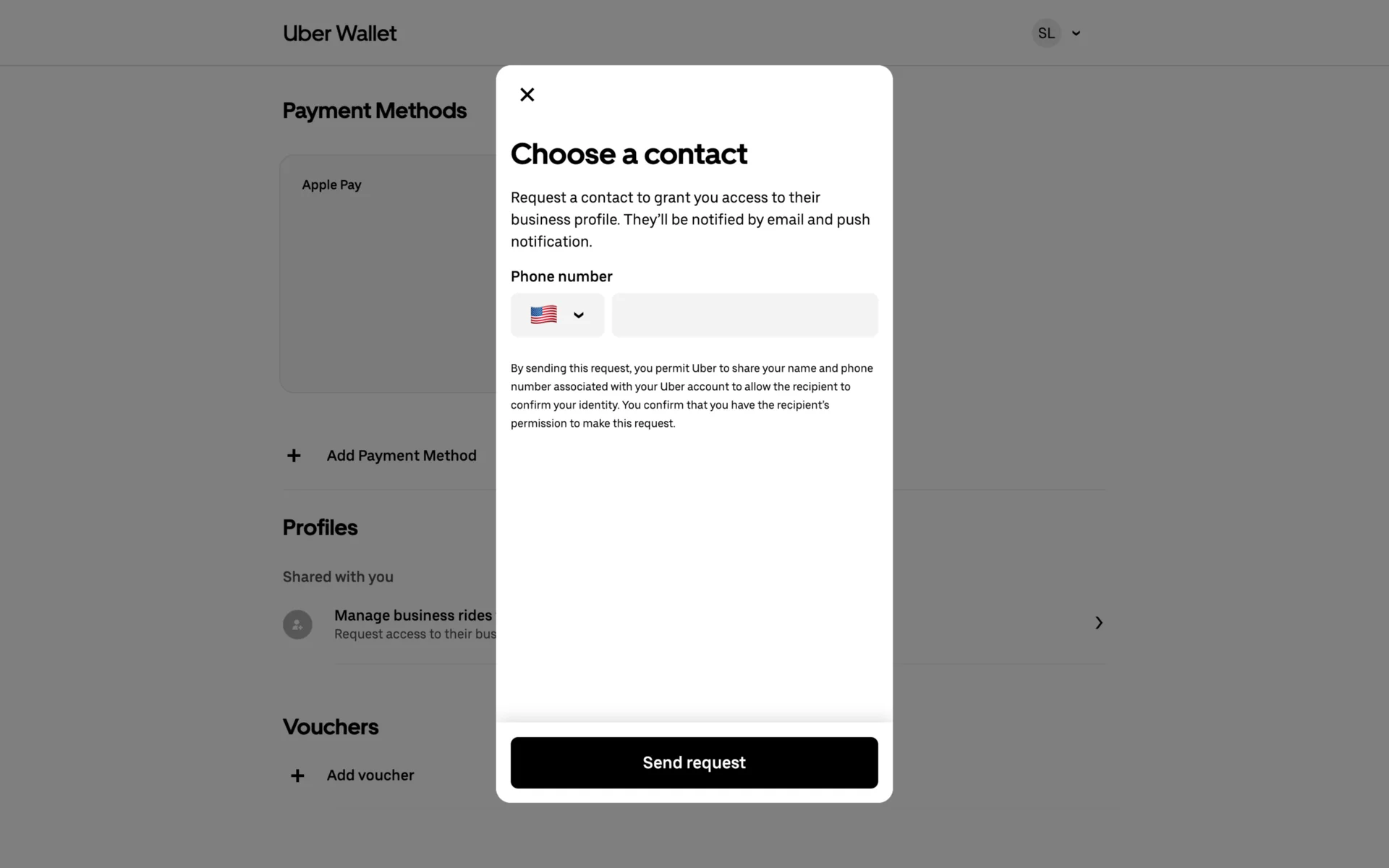
Task: Select the Apple Pay payment card
Action: pos(388,273)
